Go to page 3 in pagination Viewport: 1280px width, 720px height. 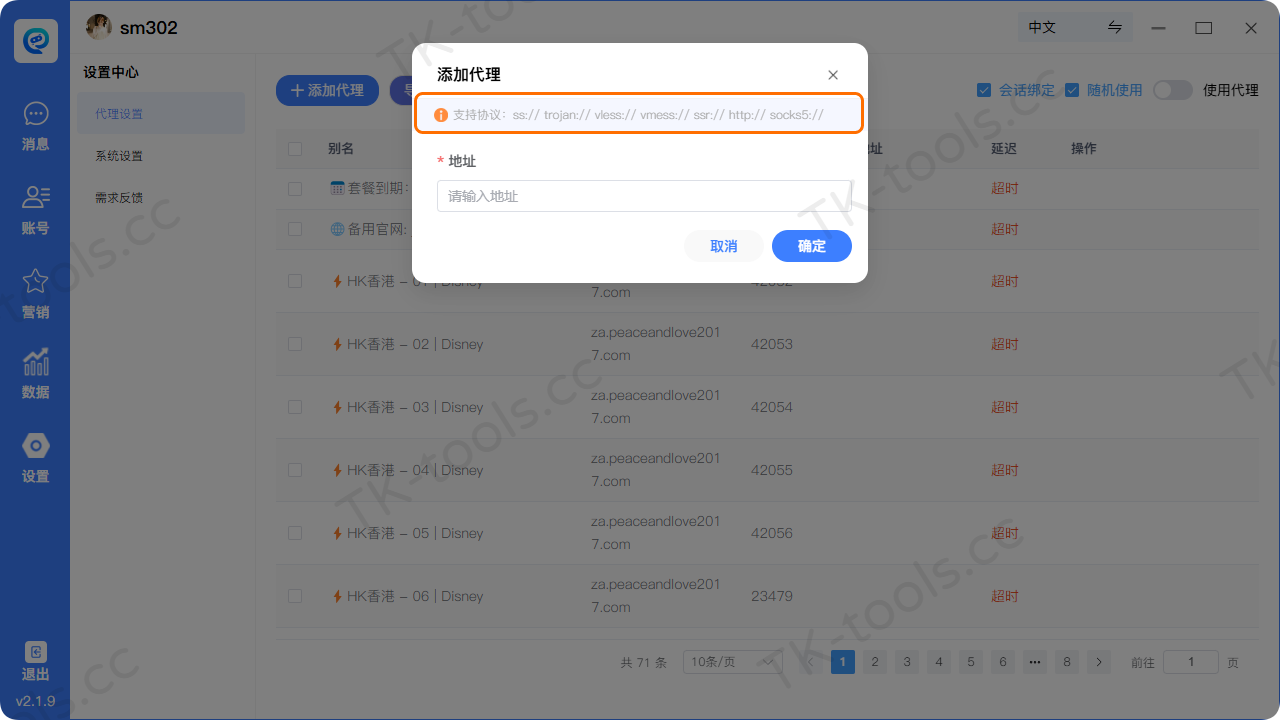[x=907, y=662]
